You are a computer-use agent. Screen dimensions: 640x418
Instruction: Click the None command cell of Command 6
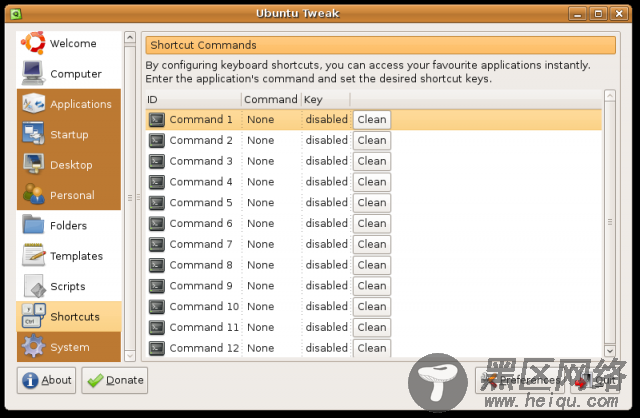coord(260,224)
